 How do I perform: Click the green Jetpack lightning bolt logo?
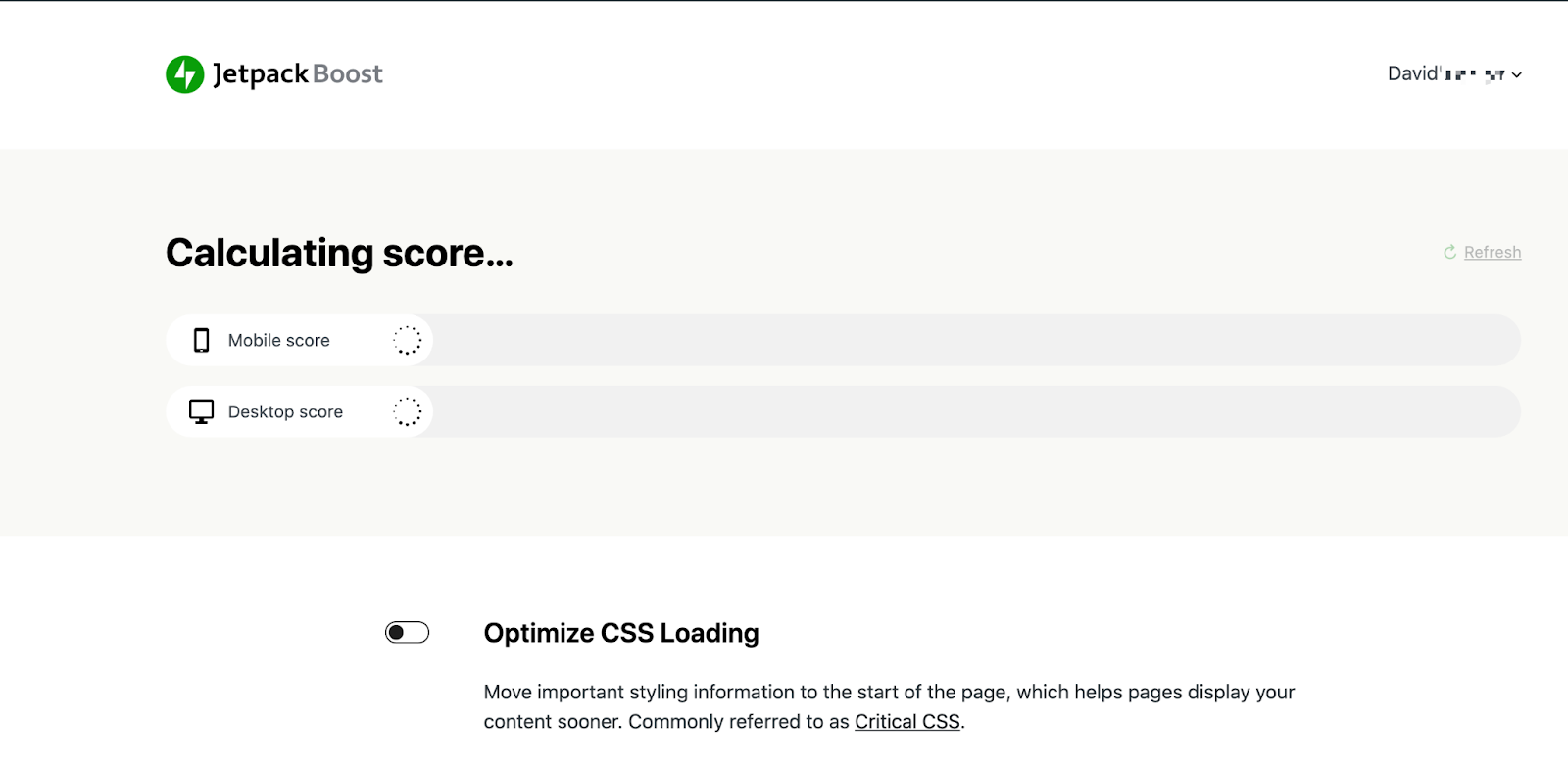pos(184,74)
